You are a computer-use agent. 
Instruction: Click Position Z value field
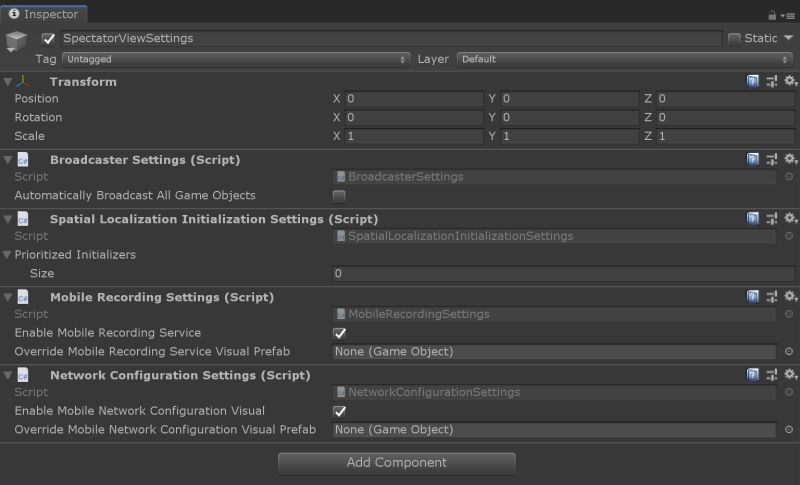pyautogui.click(x=726, y=98)
